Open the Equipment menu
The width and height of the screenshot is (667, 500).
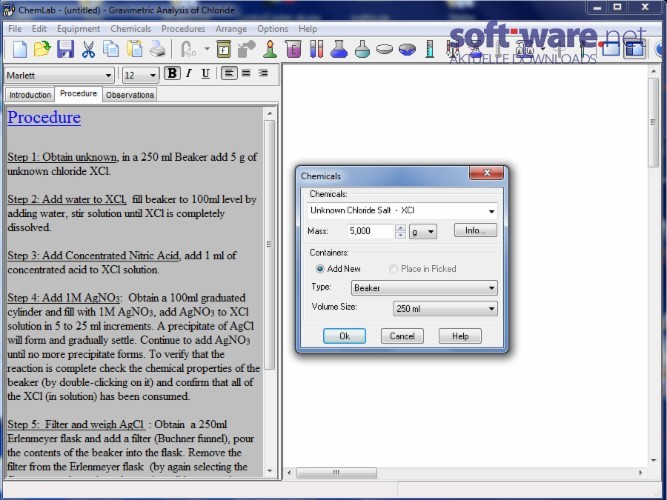pyautogui.click(x=79, y=29)
